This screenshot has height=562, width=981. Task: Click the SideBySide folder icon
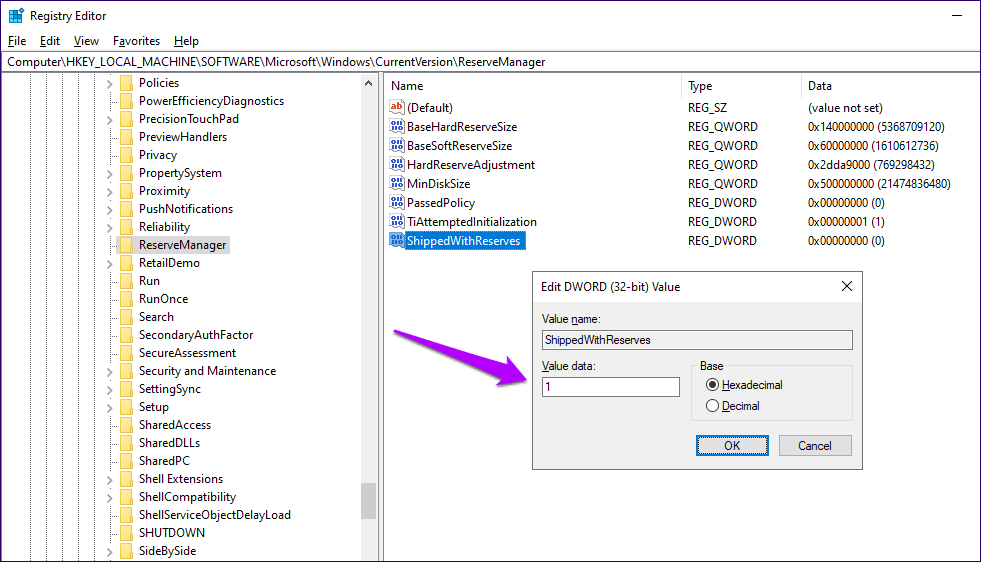pos(126,551)
